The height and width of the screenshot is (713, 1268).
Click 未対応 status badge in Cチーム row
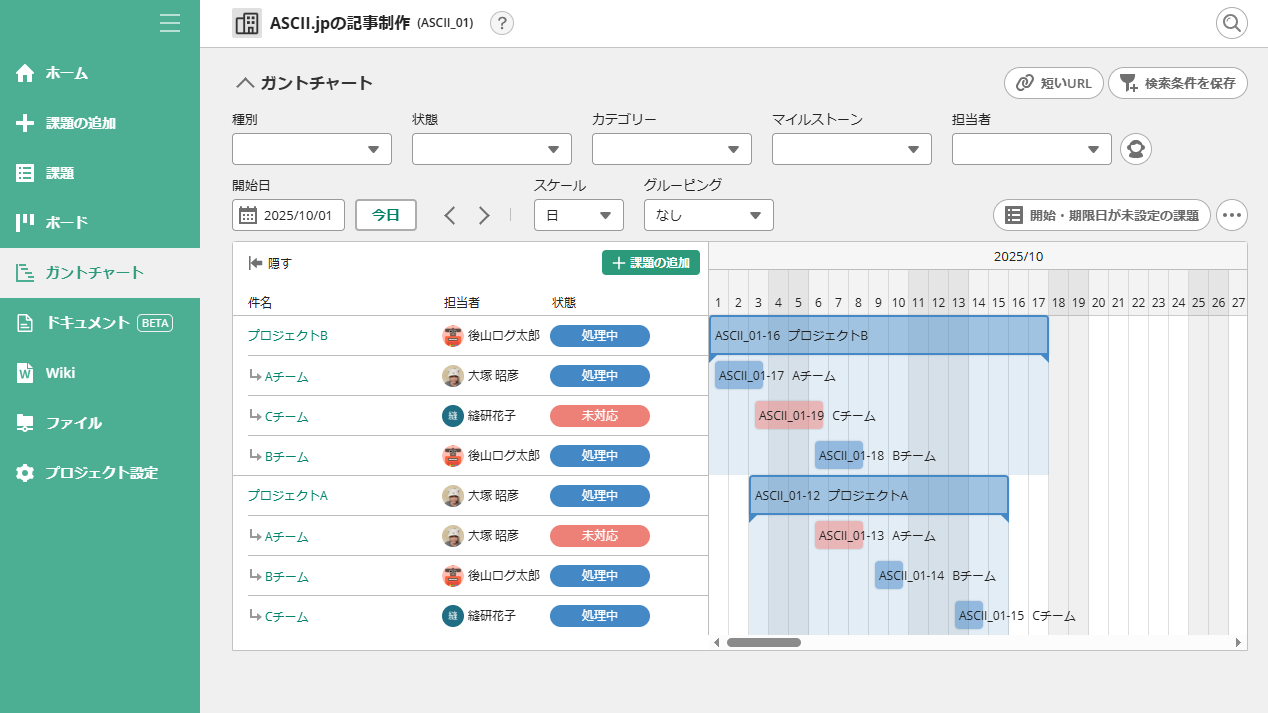click(600, 416)
